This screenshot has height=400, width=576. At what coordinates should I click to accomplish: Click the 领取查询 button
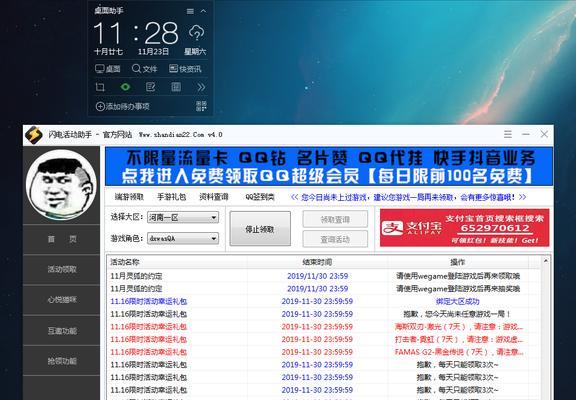click(335, 219)
